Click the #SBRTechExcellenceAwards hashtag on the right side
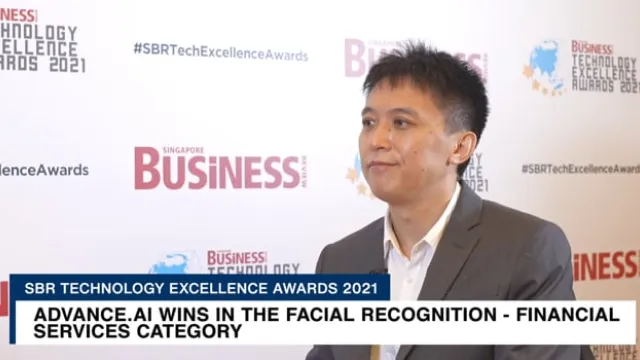 (x=580, y=169)
